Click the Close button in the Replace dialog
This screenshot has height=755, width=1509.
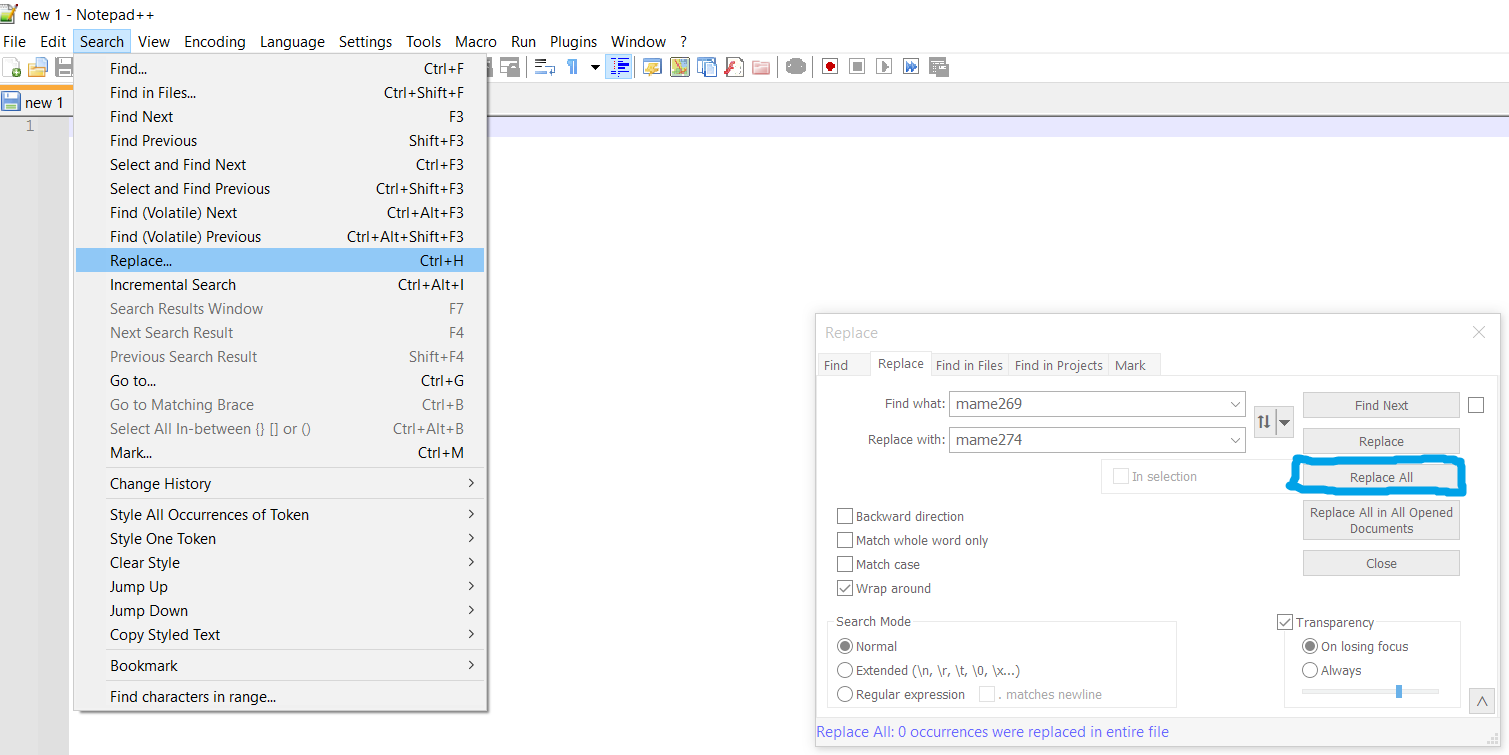coord(1381,563)
